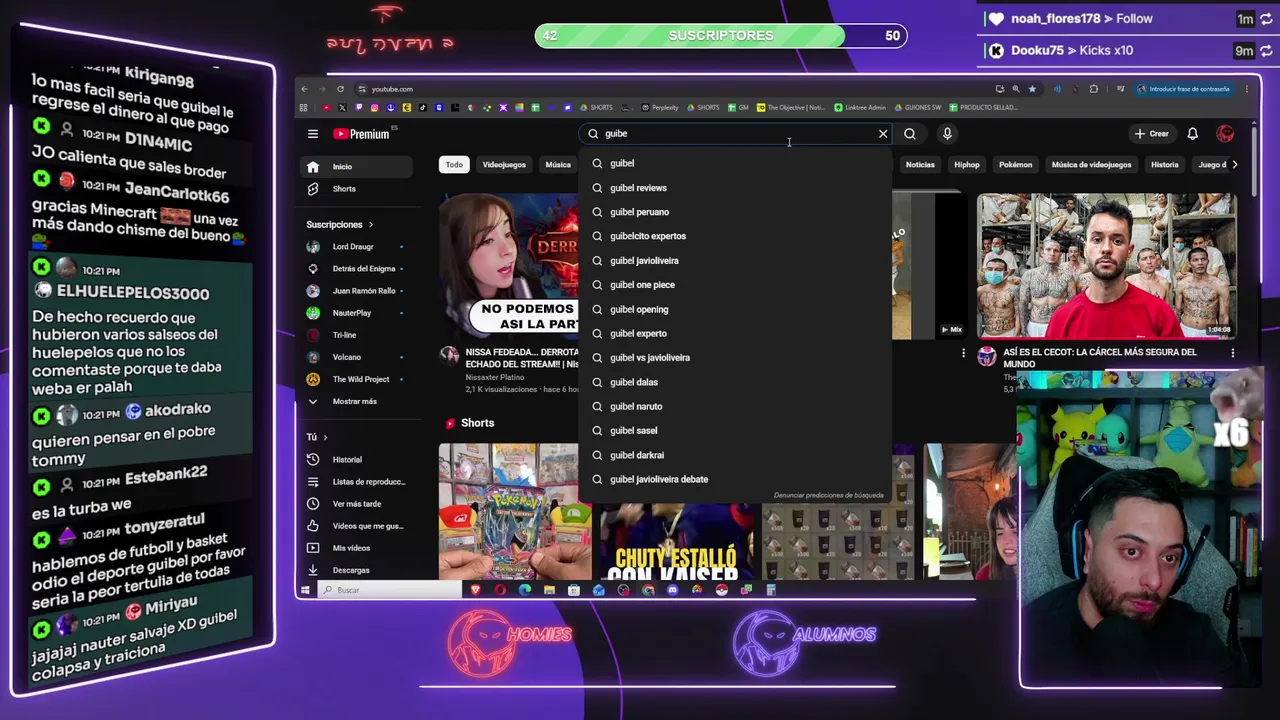Click Denunciar predicciones de búsqueda link

(828, 495)
